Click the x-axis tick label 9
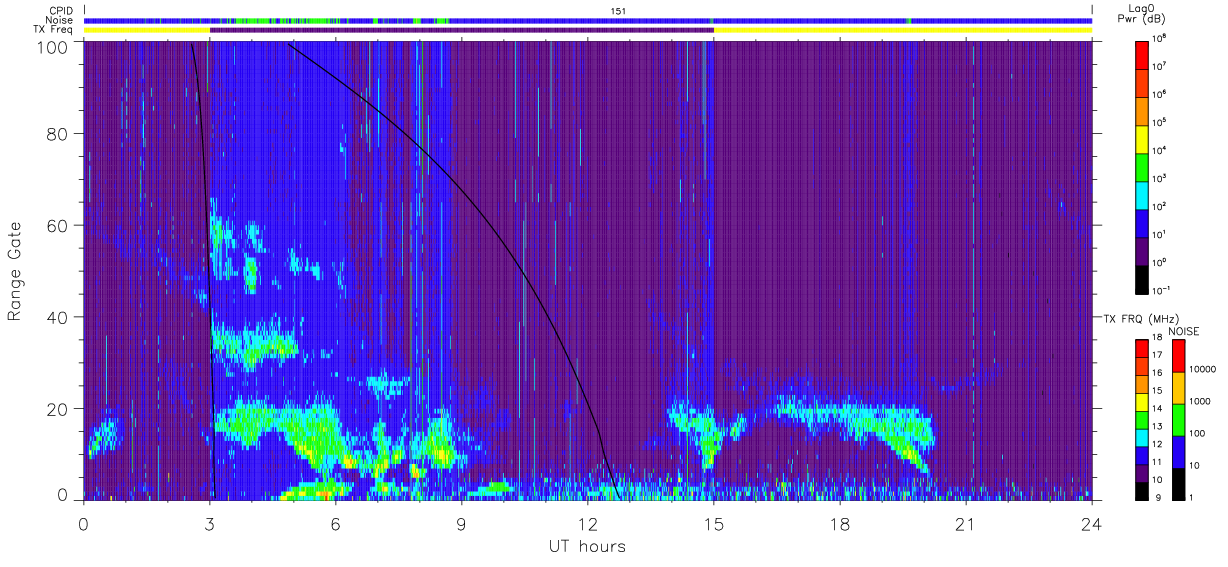Viewport: 1228px width, 567px height. (461, 523)
